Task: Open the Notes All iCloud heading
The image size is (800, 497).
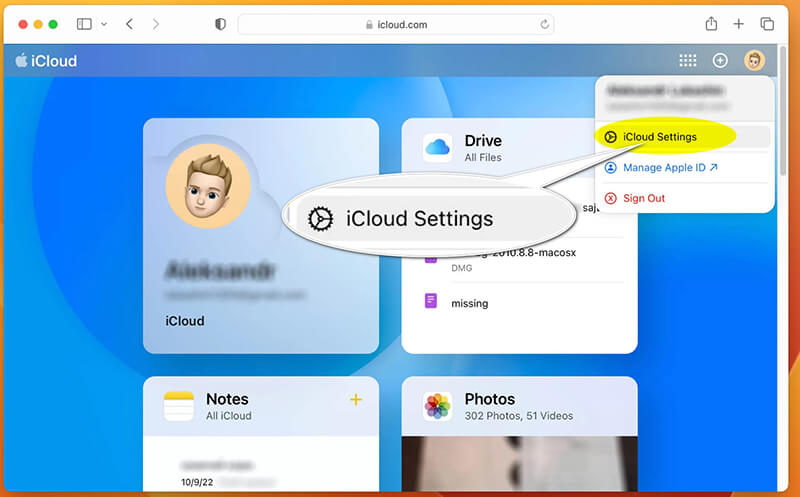Action: point(229,406)
